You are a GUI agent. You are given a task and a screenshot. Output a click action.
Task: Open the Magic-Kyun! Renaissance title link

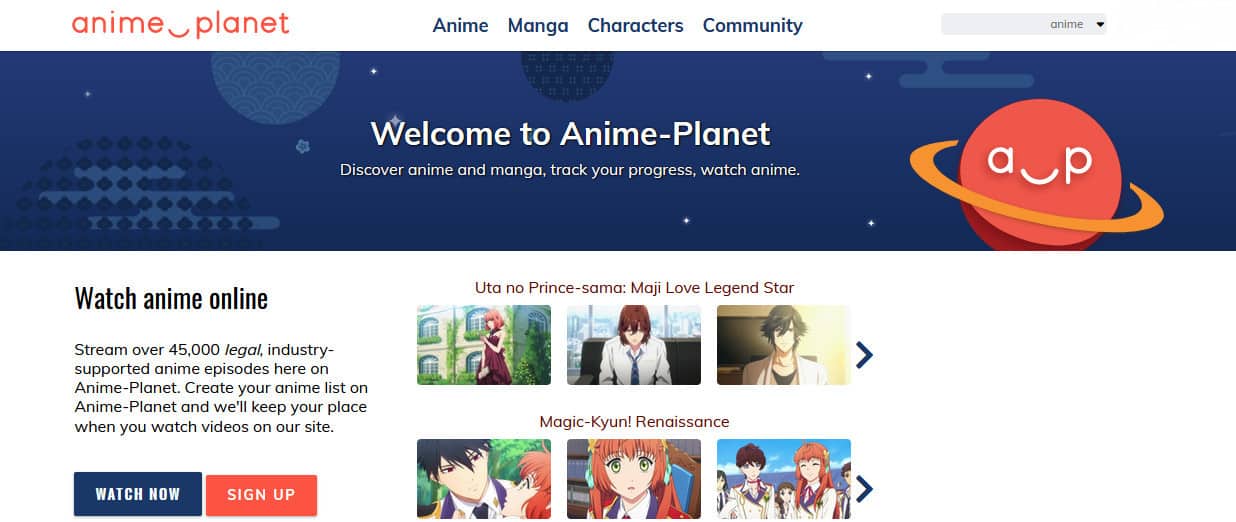(634, 422)
